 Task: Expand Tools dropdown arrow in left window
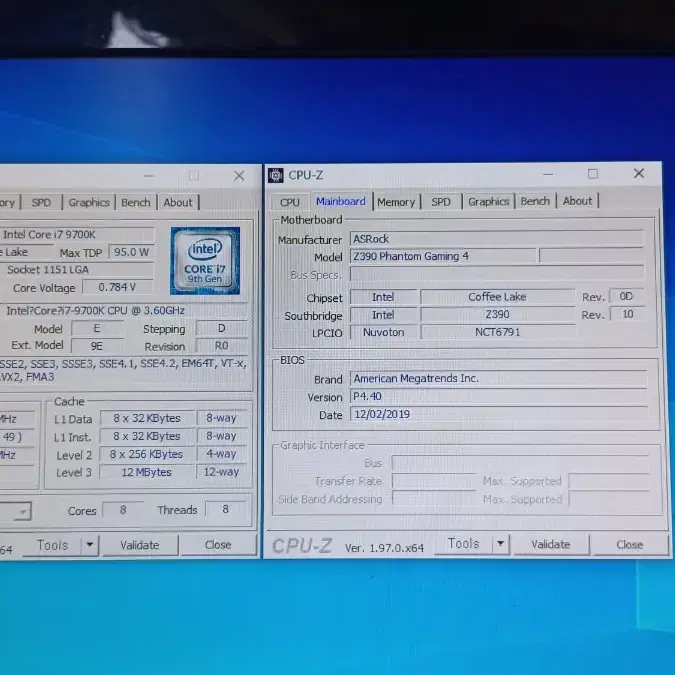pos(90,545)
